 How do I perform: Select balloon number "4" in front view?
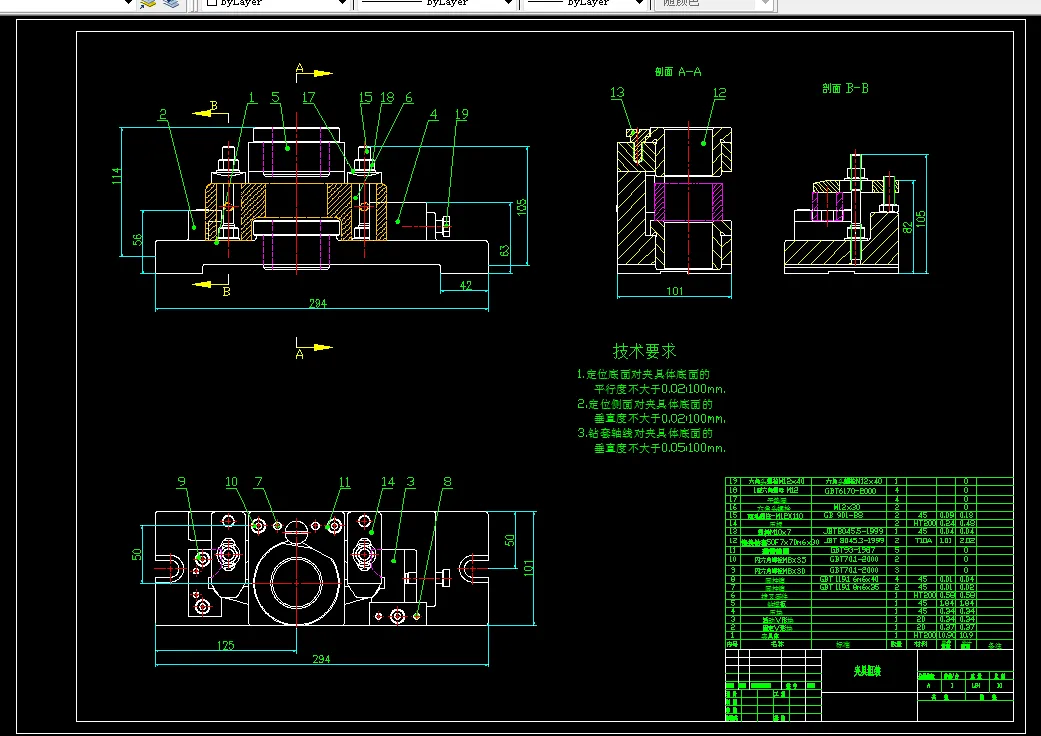click(434, 114)
